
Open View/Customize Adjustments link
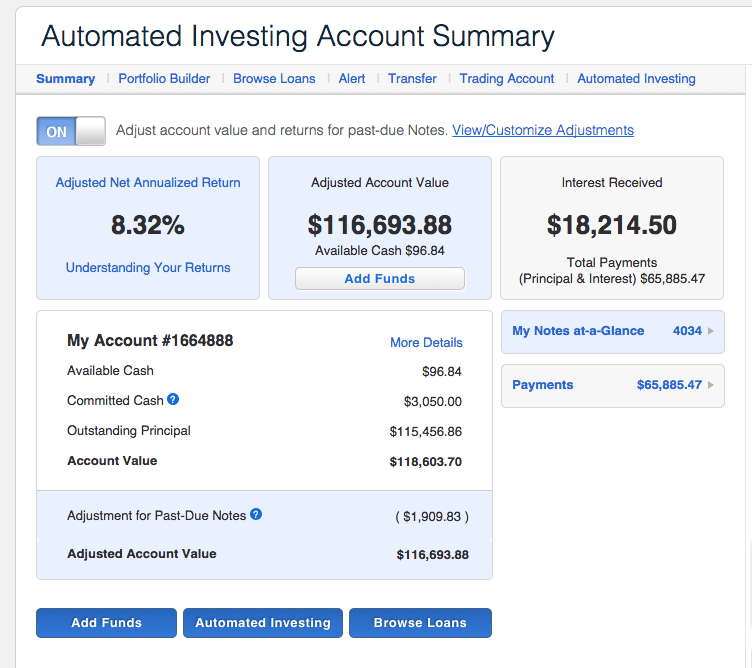tap(542, 130)
